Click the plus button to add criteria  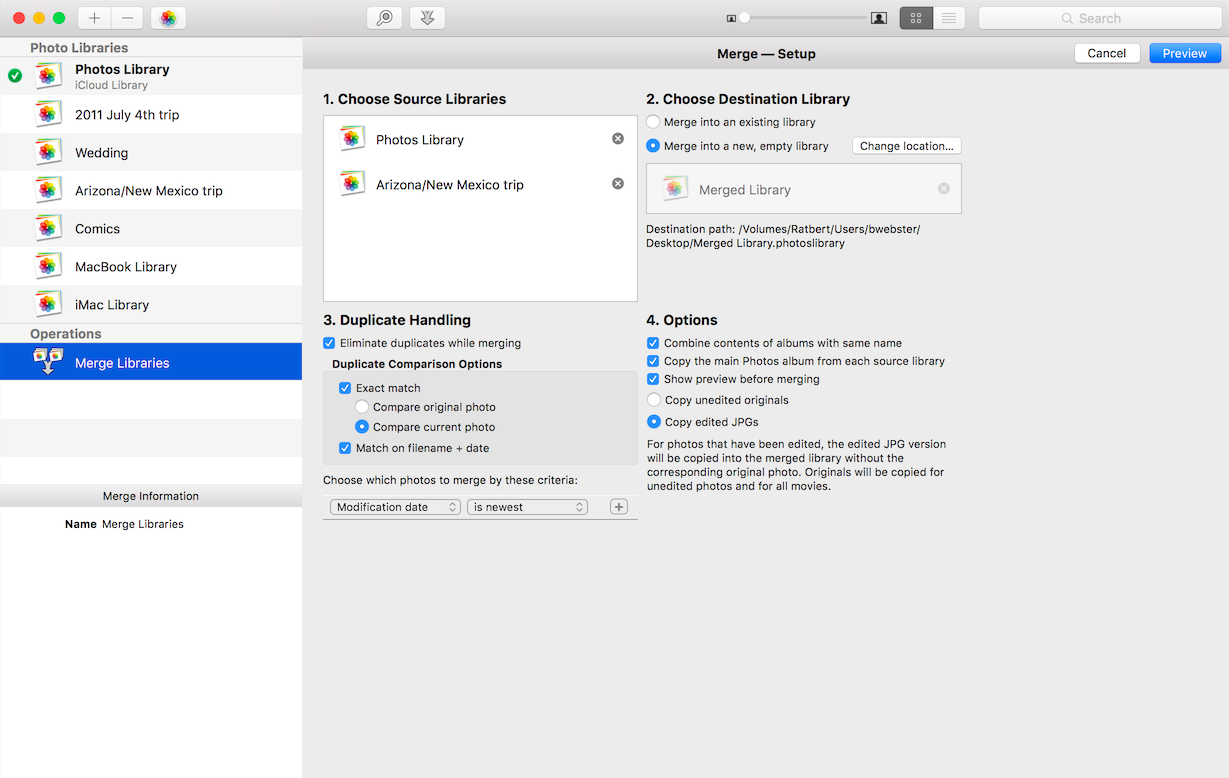619,507
